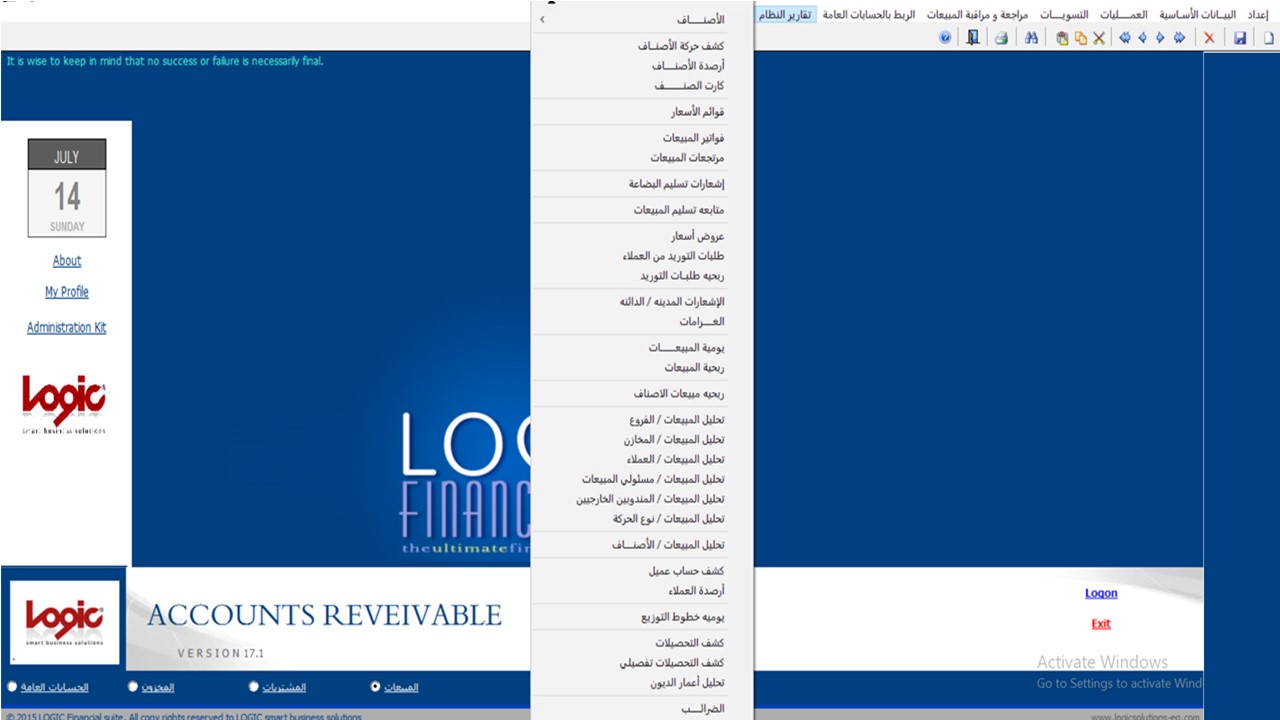Viewport: 1280px width, 720px height.
Task: Click the Logon link
Action: (x=1101, y=593)
